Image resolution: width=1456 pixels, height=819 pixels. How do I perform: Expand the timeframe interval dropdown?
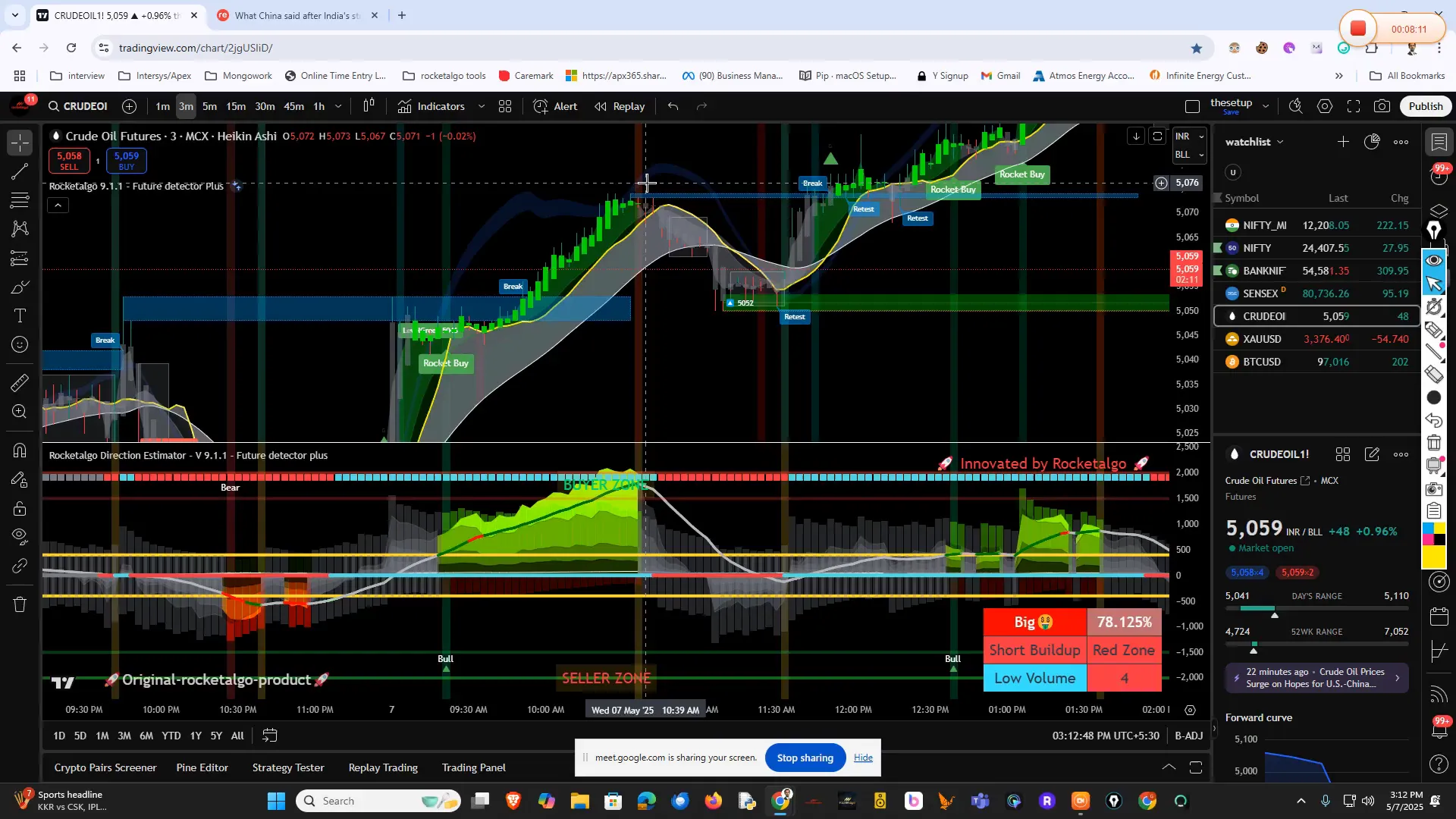coord(338,106)
